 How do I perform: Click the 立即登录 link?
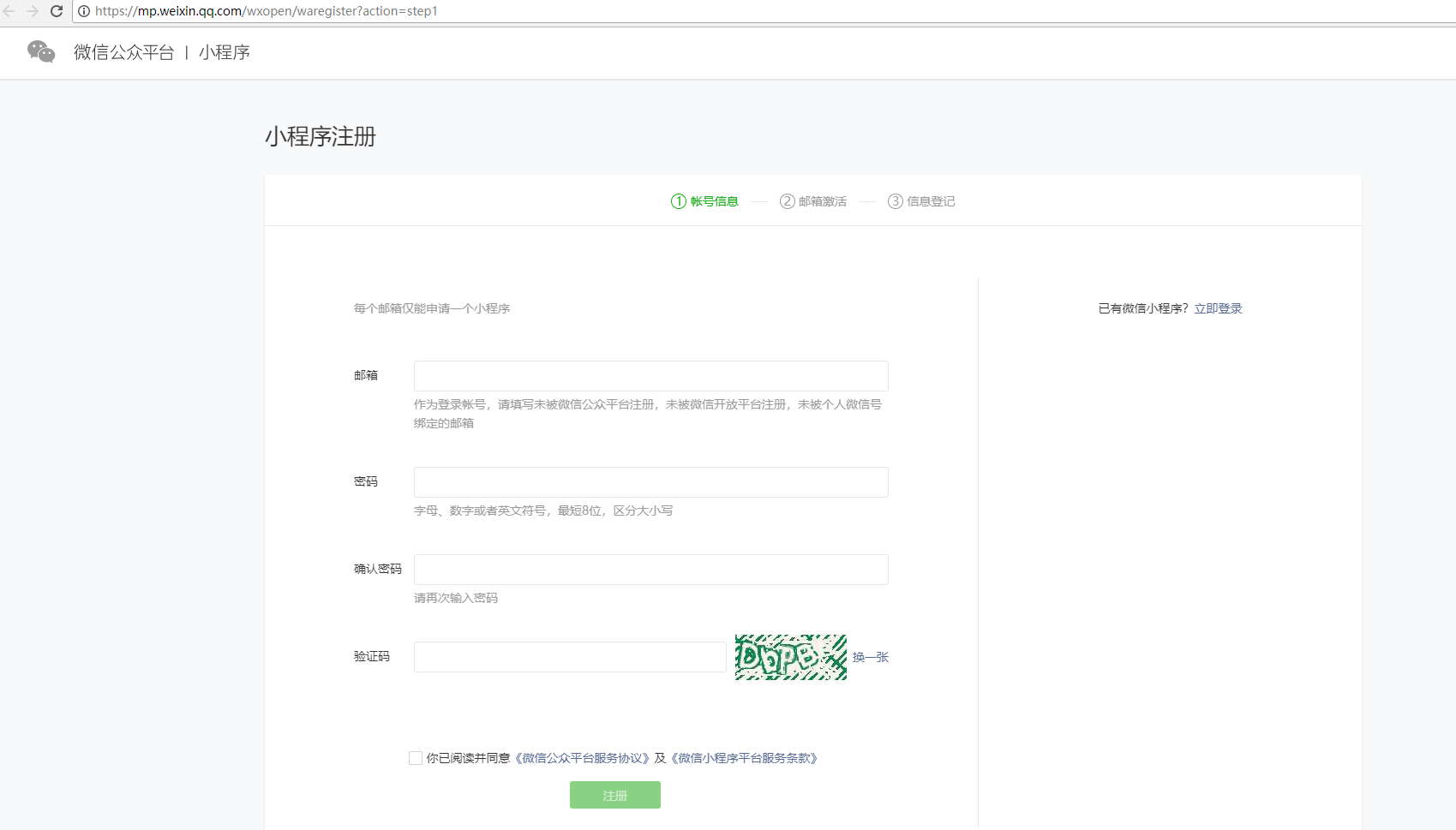[x=1218, y=308]
